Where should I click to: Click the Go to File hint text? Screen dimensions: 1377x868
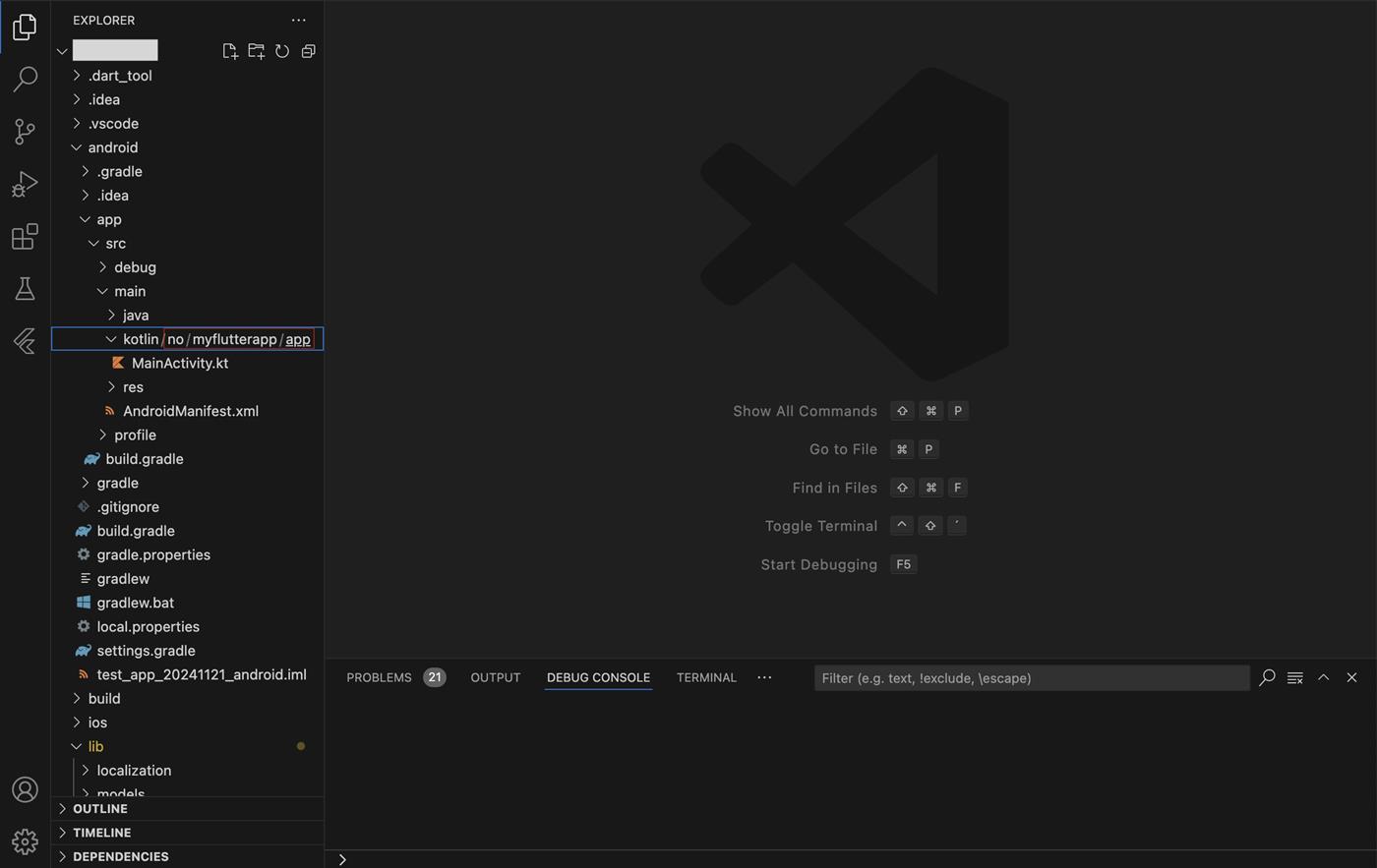tap(843, 449)
